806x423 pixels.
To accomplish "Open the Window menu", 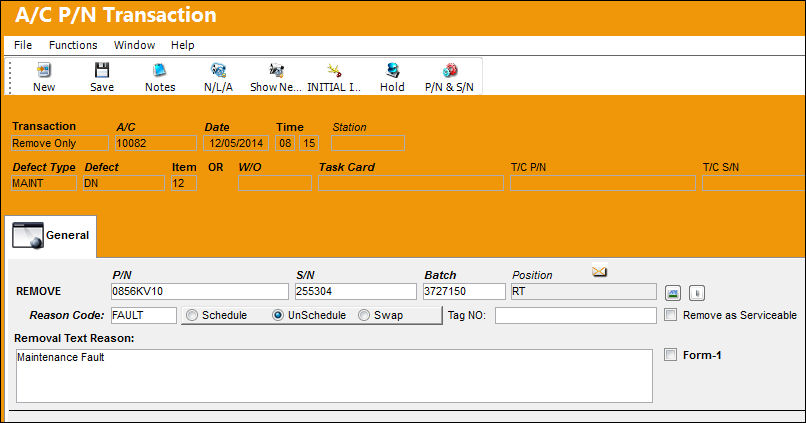I will [x=134, y=45].
